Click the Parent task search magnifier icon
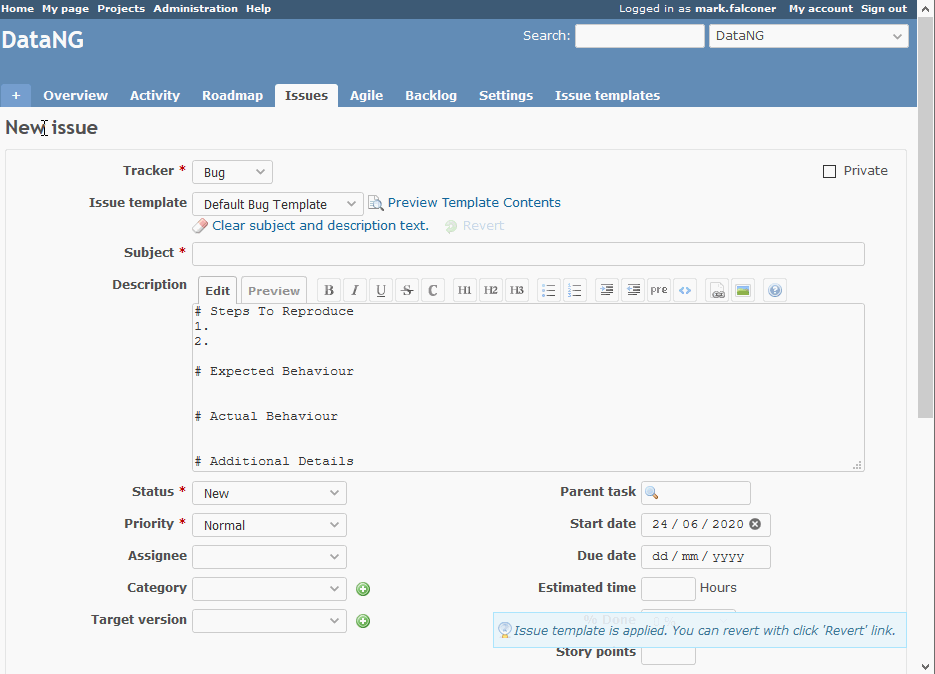 pyautogui.click(x=652, y=493)
